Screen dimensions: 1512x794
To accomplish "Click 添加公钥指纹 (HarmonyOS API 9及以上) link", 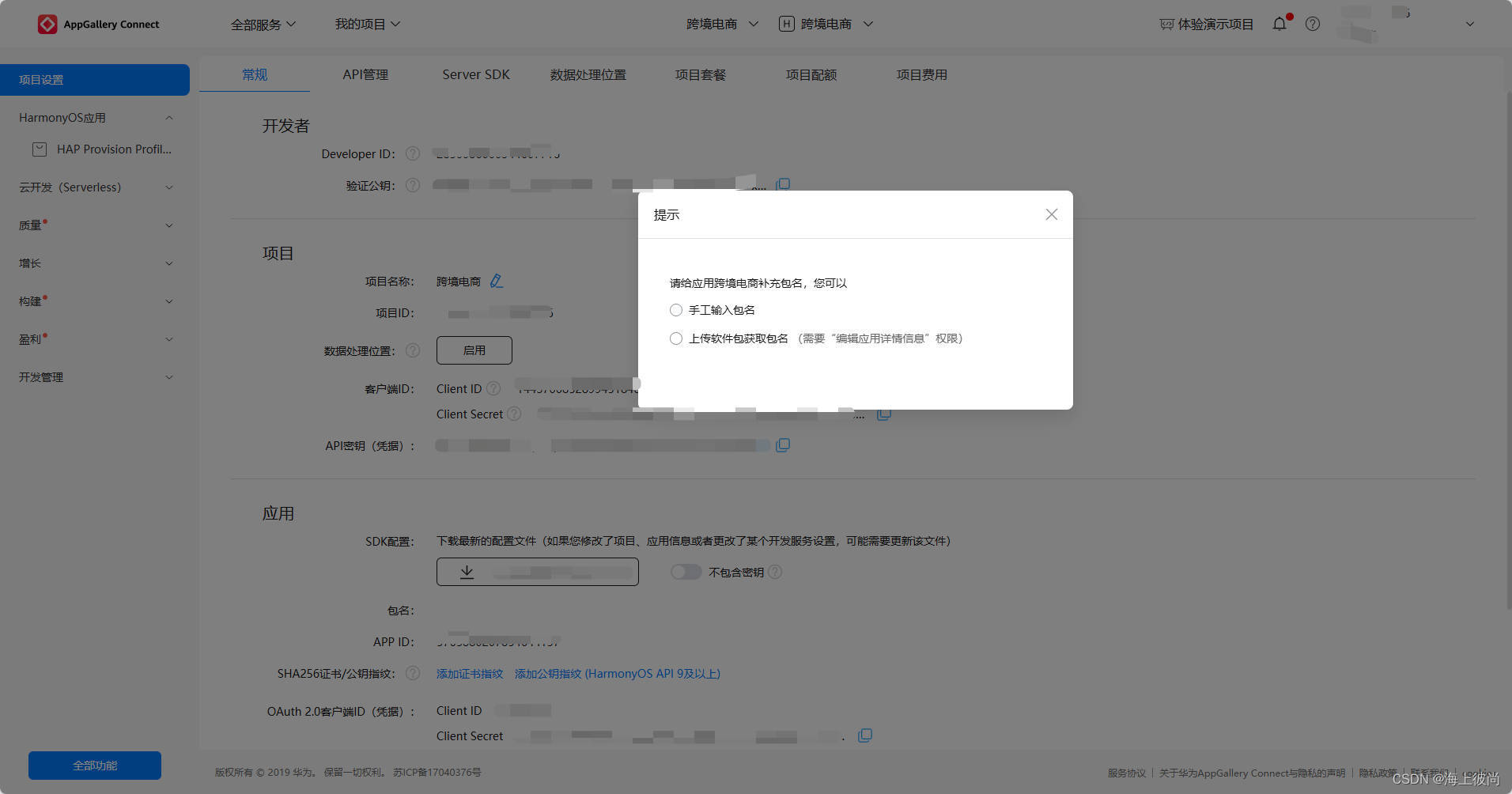I will [618, 674].
